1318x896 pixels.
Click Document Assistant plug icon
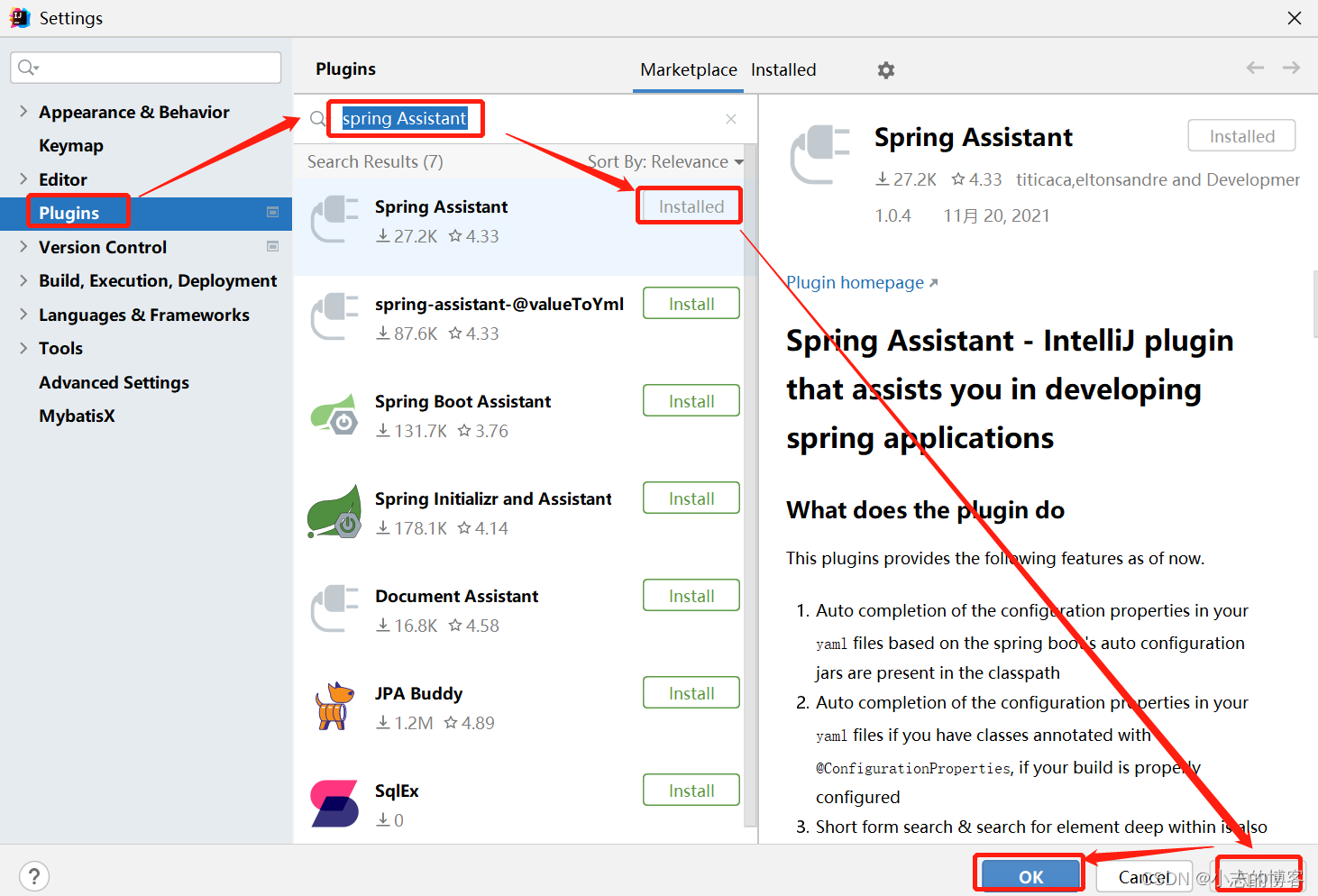[x=334, y=609]
